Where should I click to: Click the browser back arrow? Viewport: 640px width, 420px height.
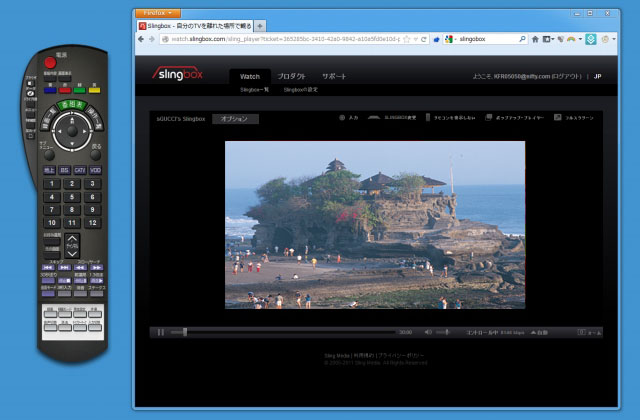click(141, 39)
